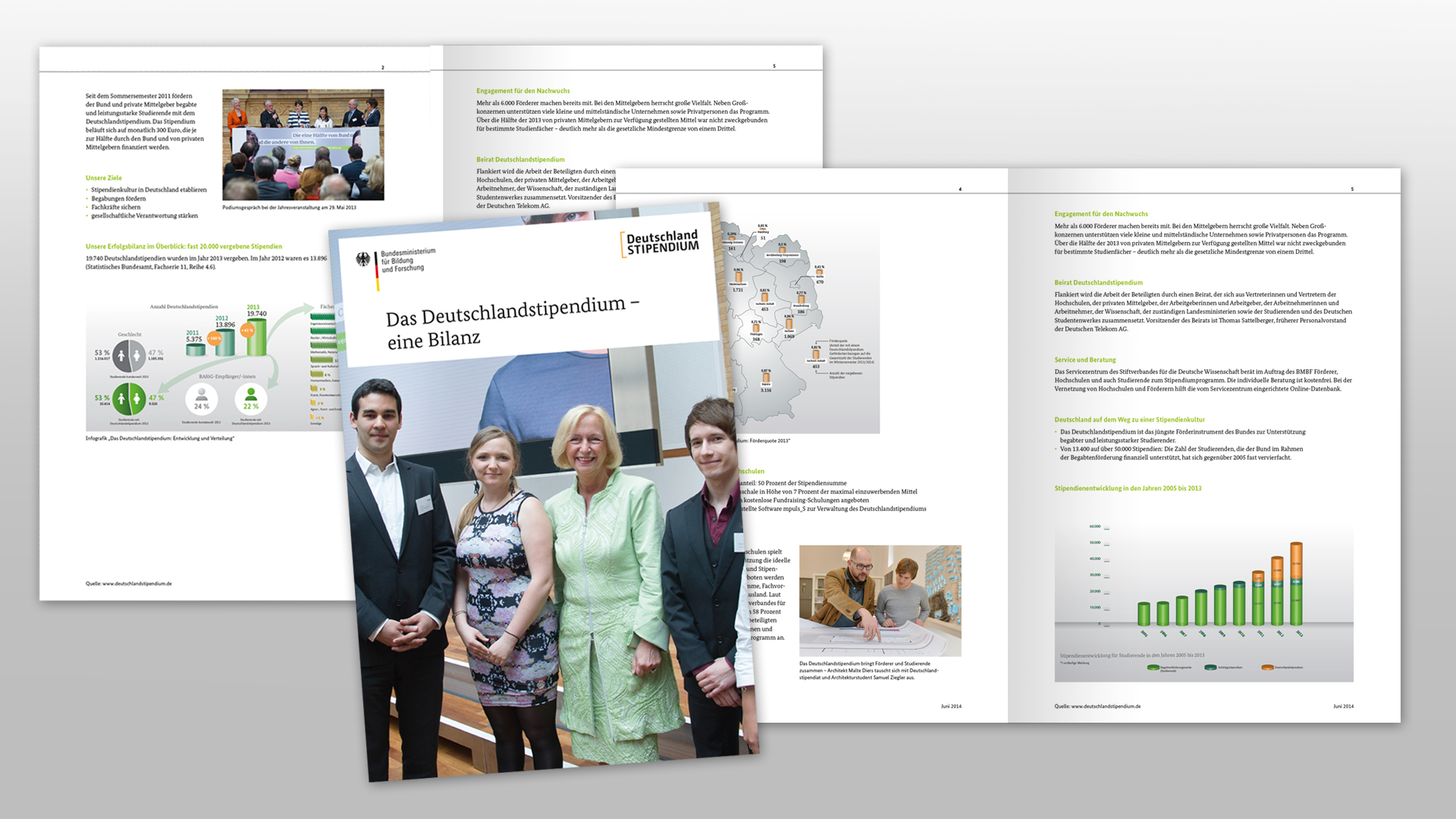Image resolution: width=1456 pixels, height=819 pixels.
Task: Click the 'Service und Beratung' heading
Action: [x=1085, y=360]
